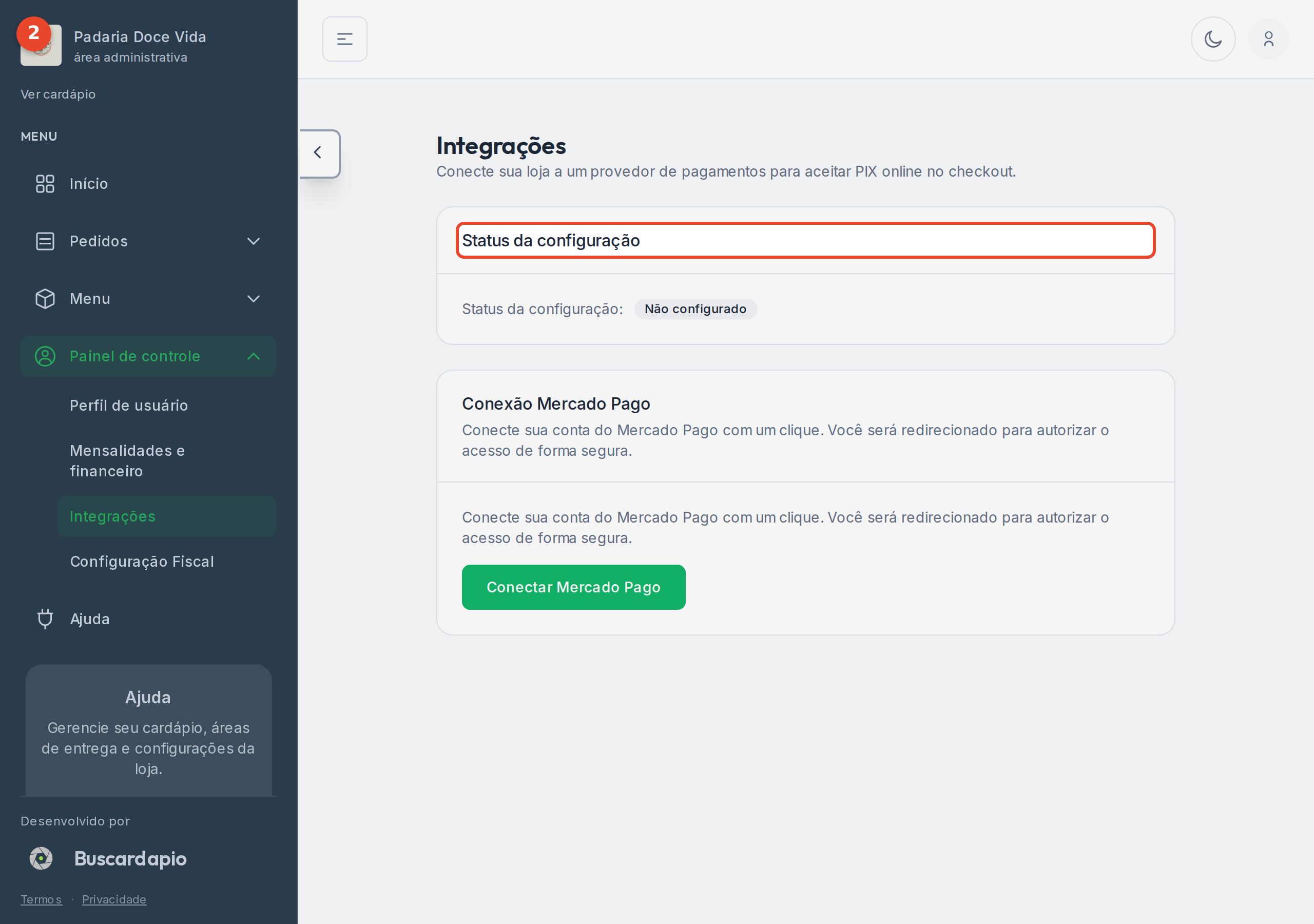Click the Início grid icon
Screen dimensions: 1314x924
click(45, 184)
